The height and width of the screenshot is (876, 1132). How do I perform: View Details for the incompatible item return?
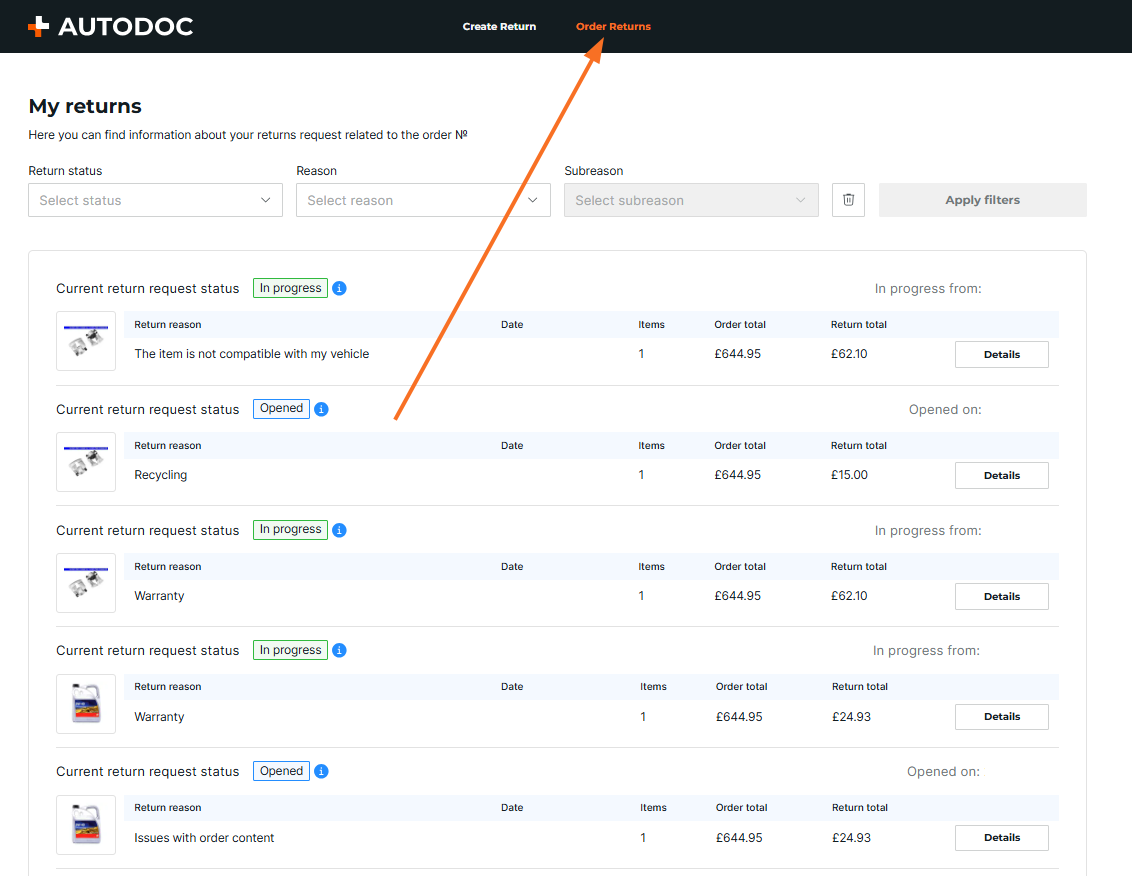1001,355
